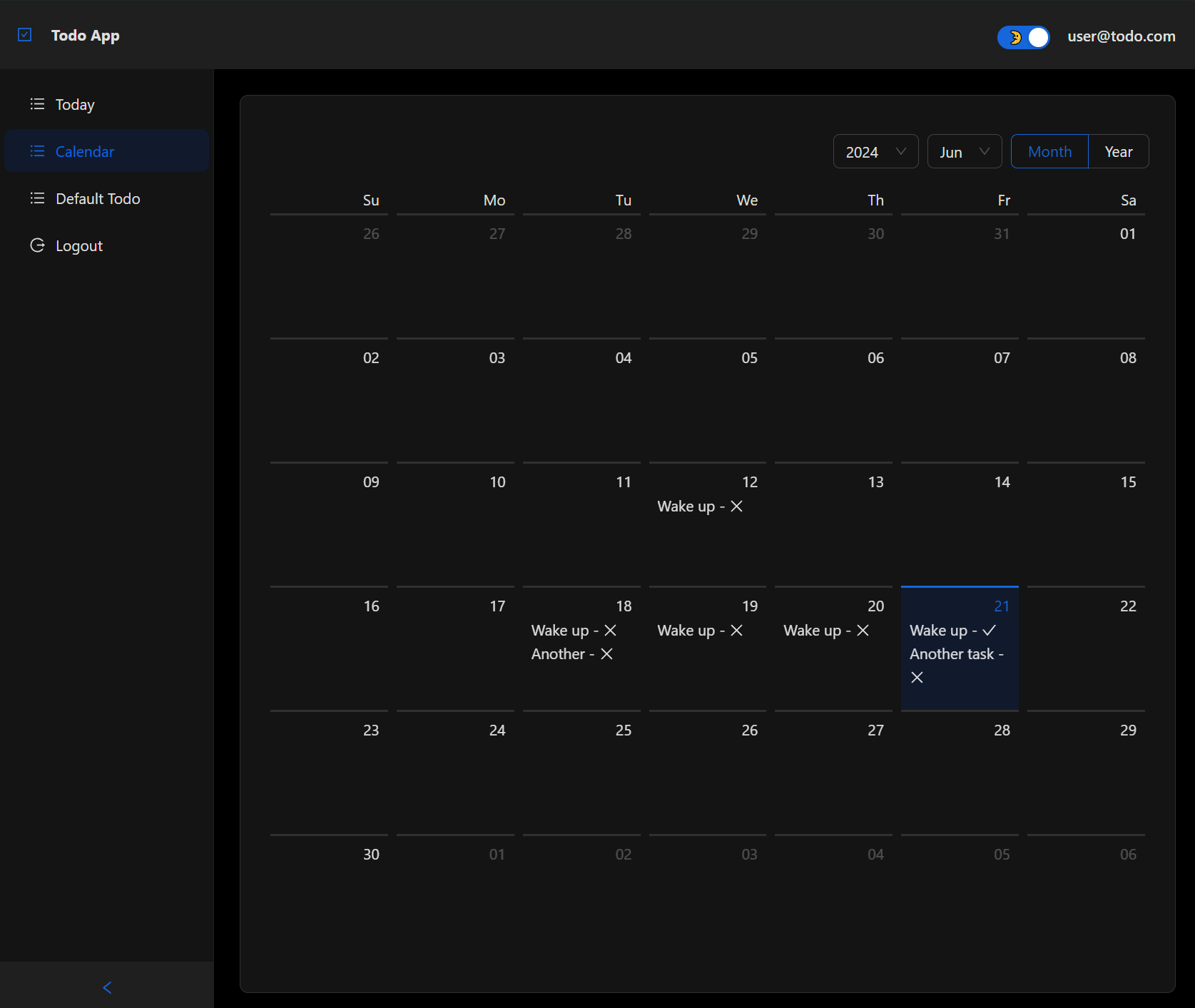This screenshot has height=1008, width=1195.
Task: Click the Logout icon
Action: pyautogui.click(x=37, y=245)
